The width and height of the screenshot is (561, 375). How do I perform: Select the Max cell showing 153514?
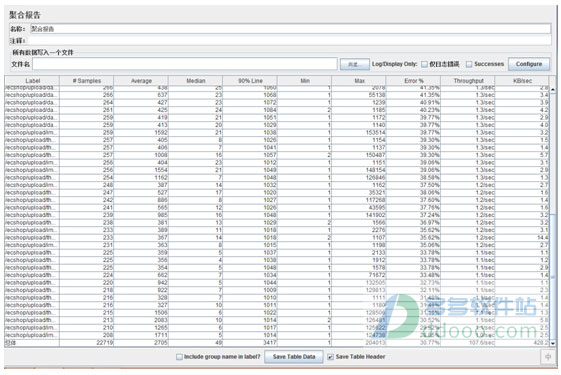tap(359, 132)
